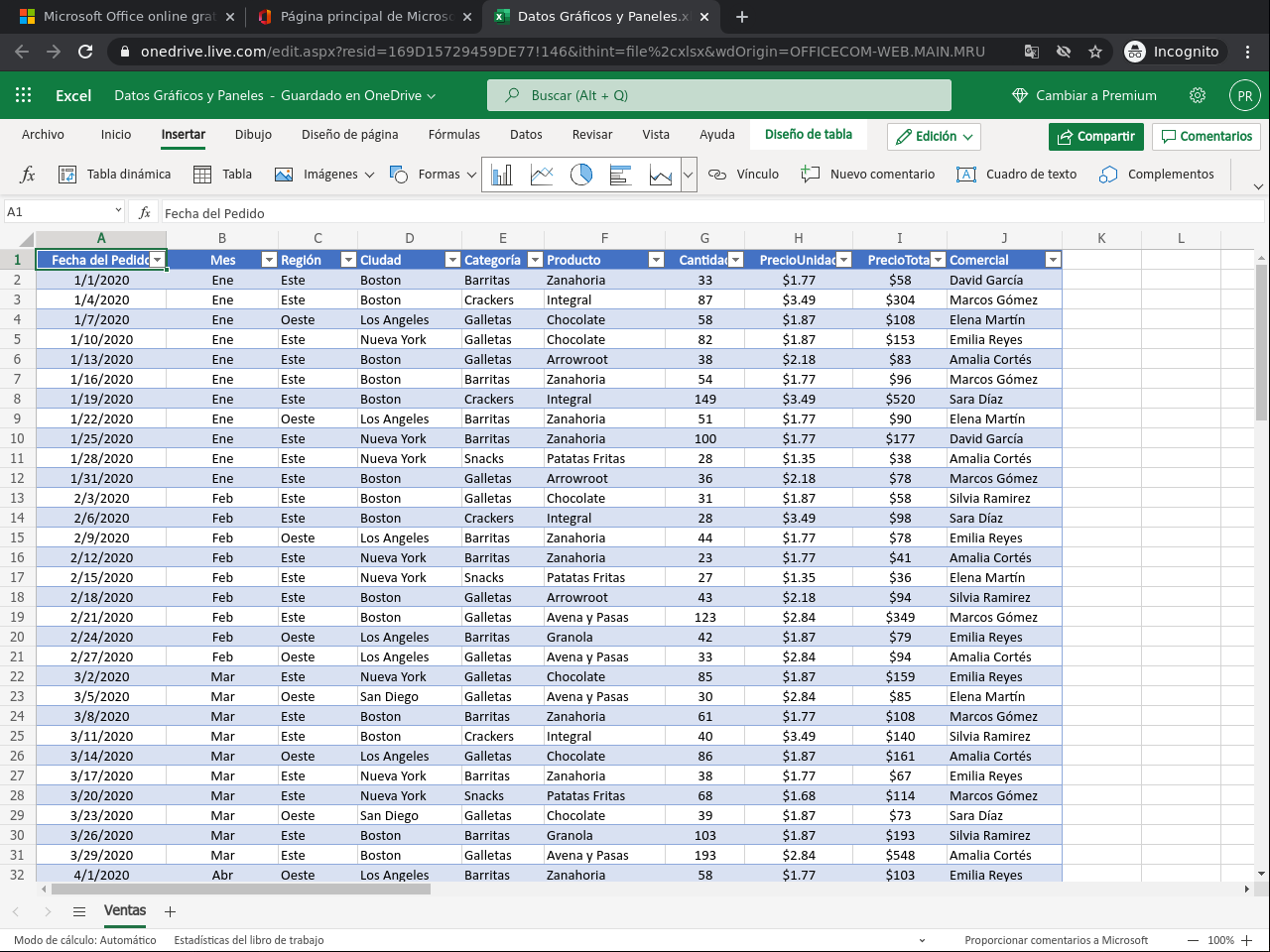Viewport: 1270px width, 952px height.
Task: Open the settings gear in Excel header
Action: coord(1198,95)
